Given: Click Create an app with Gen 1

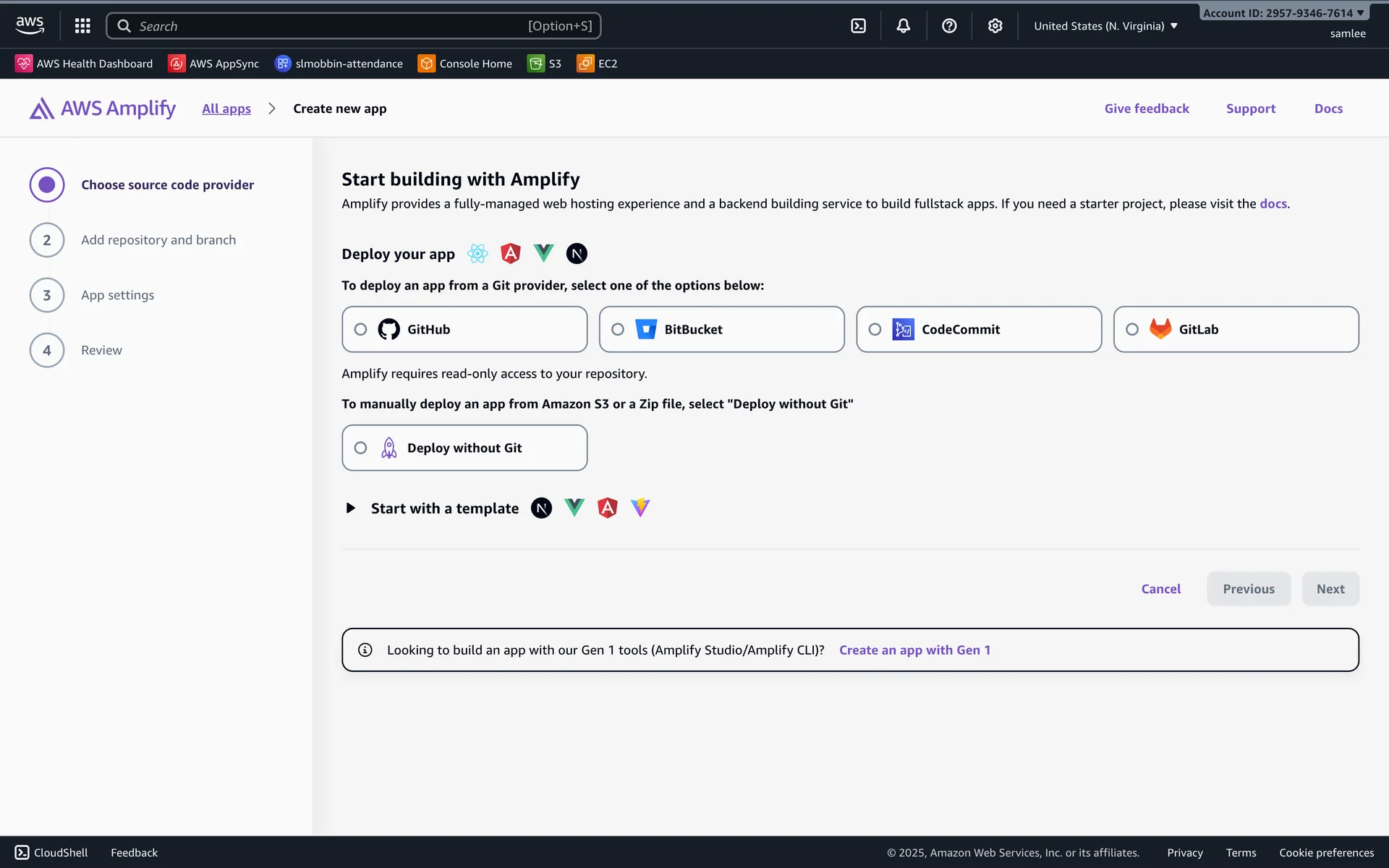Looking at the screenshot, I should 914,650.
